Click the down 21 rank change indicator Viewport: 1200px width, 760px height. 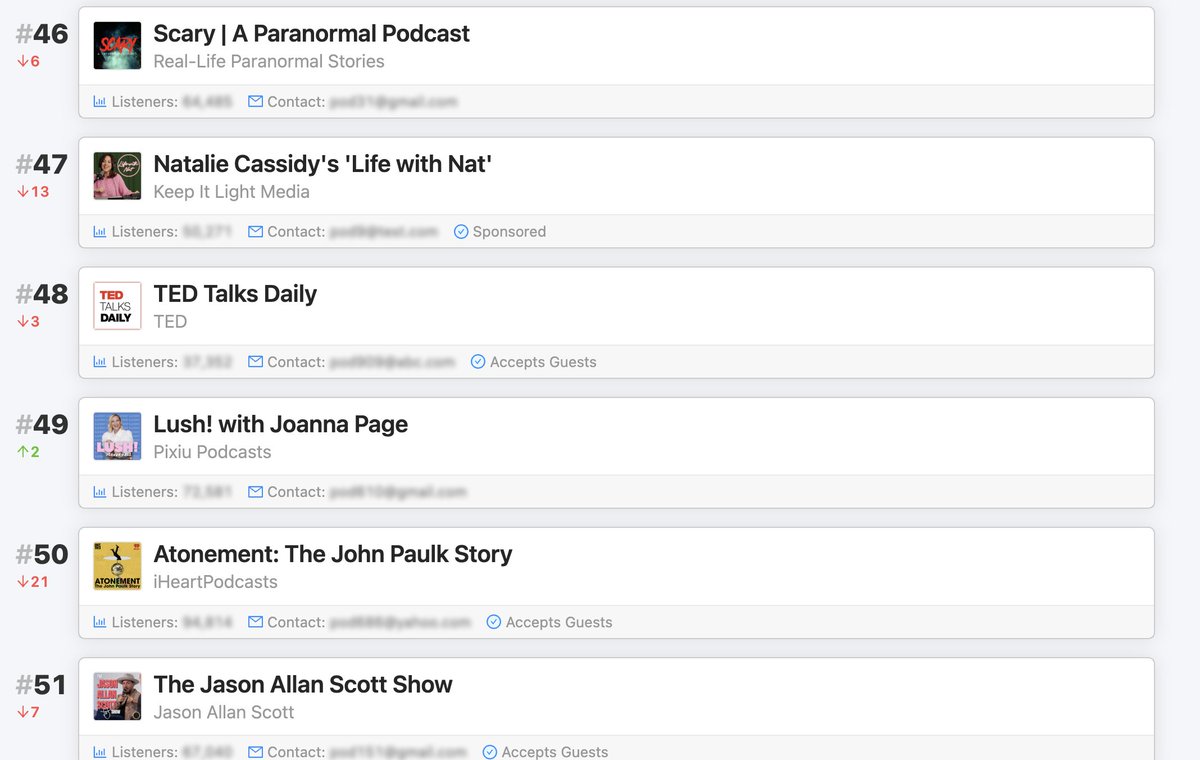33,582
